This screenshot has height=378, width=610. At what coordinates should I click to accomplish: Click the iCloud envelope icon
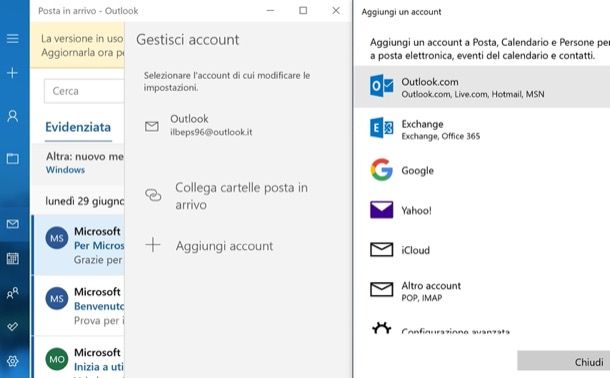(x=381, y=250)
